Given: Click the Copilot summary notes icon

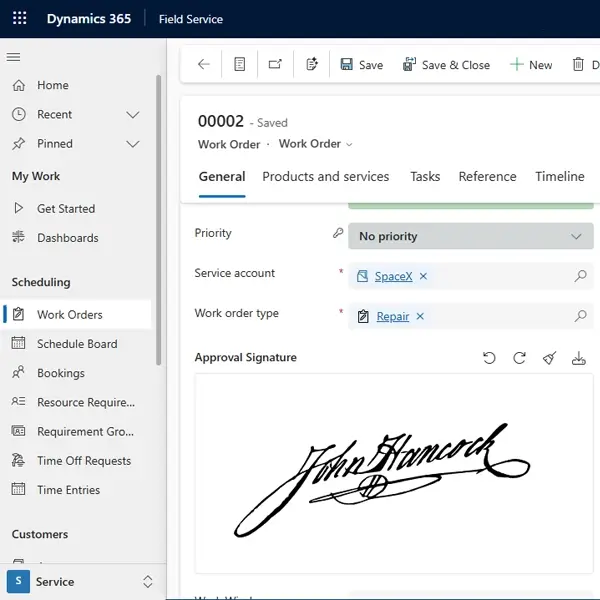Looking at the screenshot, I should 312,64.
